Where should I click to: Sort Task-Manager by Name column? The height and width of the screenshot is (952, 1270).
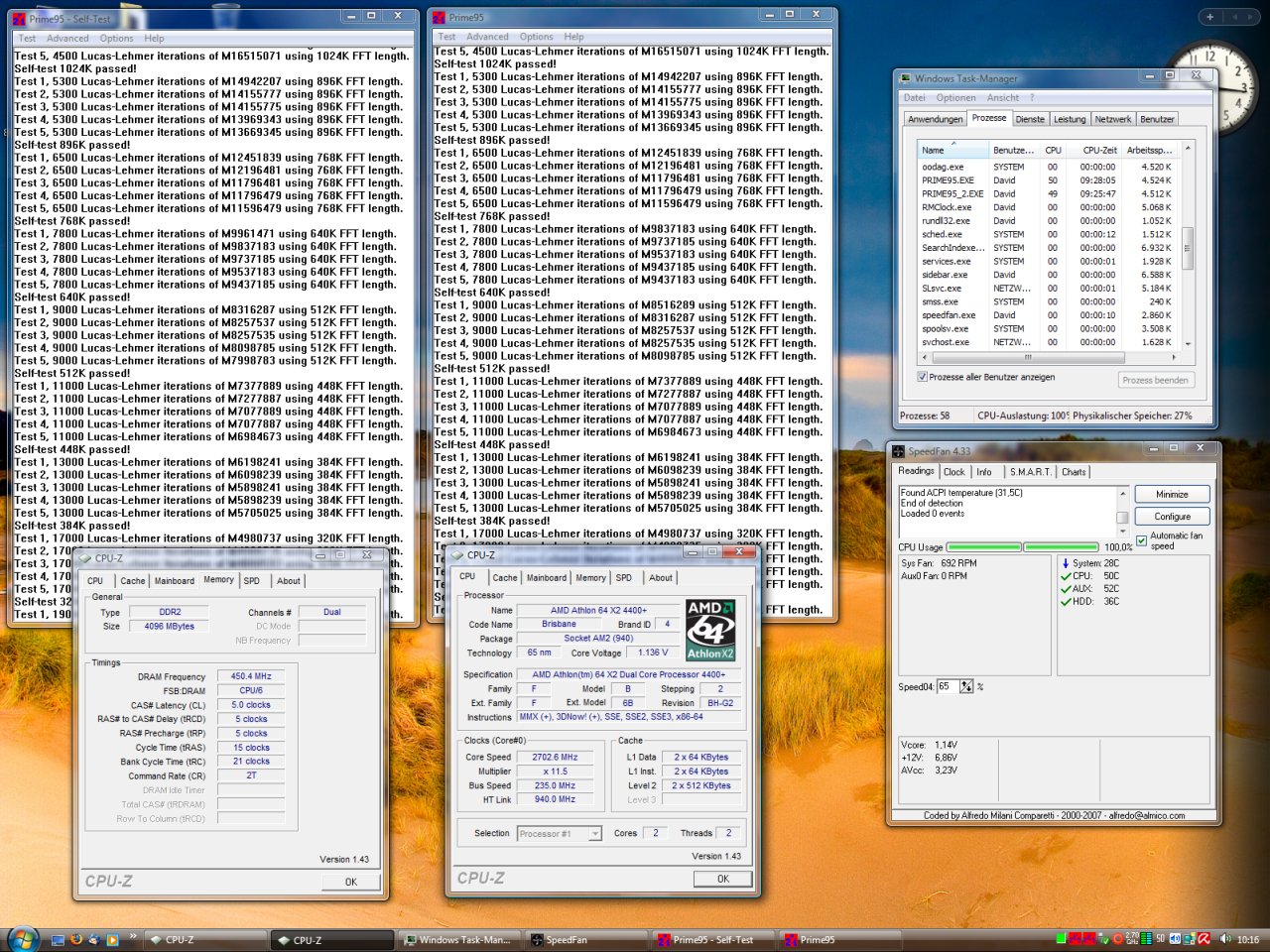952,151
